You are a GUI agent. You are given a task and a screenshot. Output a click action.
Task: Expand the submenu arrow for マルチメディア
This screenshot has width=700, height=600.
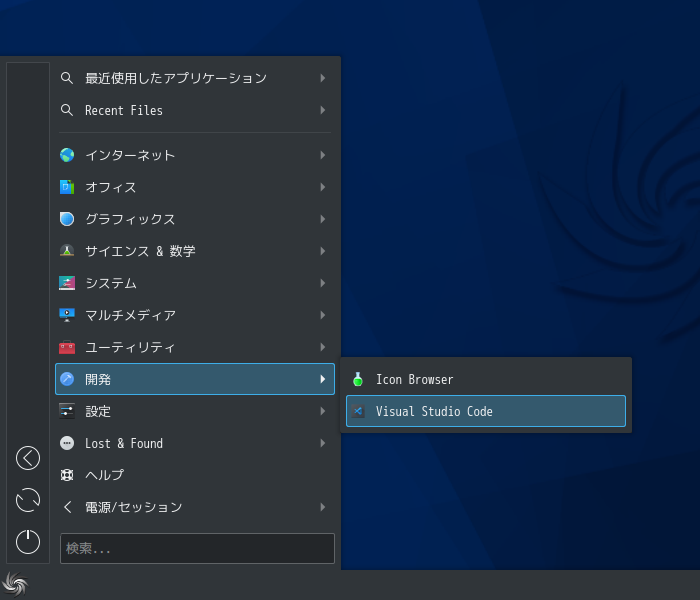(x=323, y=315)
